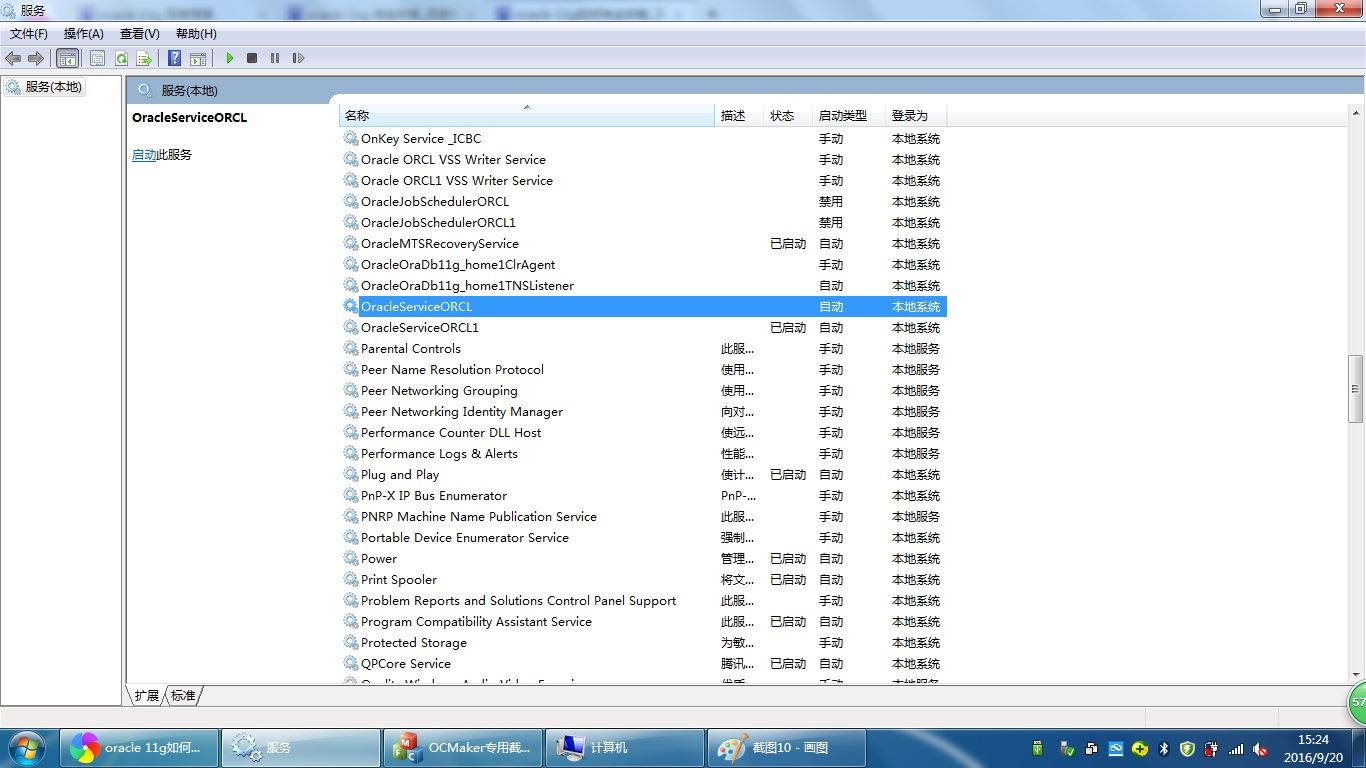Screen dimensions: 1366x768
Task: Open the 查看(V) menu
Action: [140, 34]
